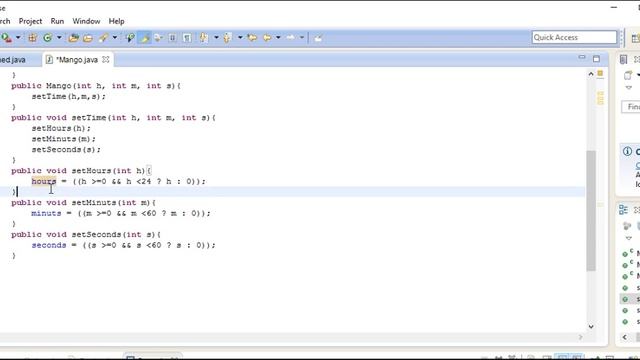
Task: Click the Outline view icon
Action: (x=623, y=210)
